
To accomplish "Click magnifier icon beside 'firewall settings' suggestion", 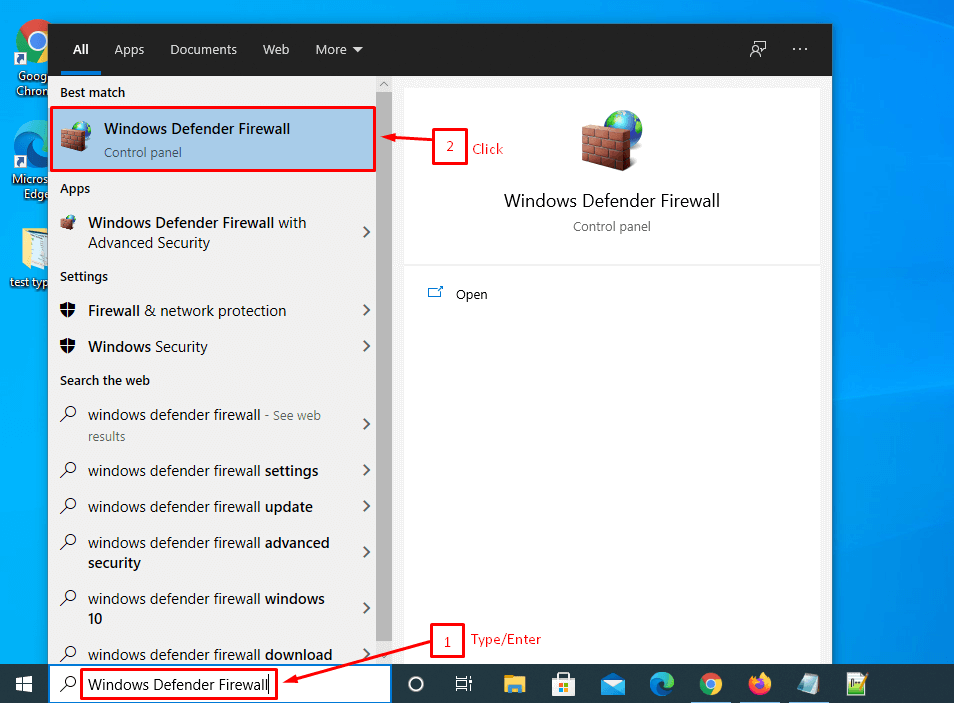I will [68, 470].
